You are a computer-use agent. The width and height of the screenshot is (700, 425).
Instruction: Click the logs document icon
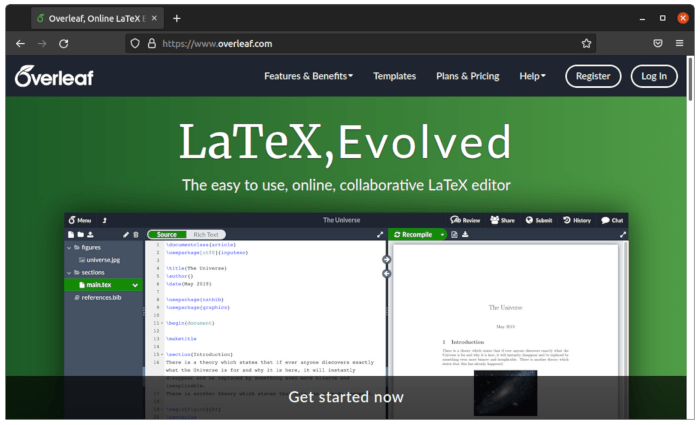tap(454, 234)
